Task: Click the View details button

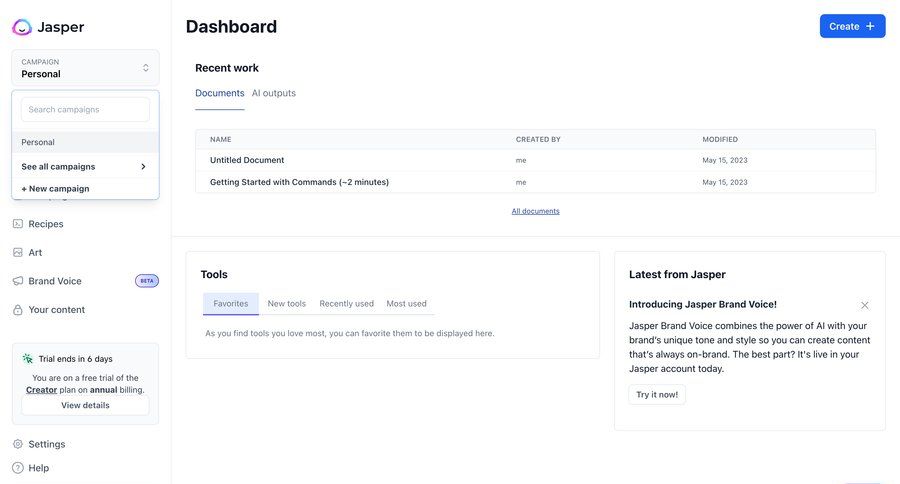Action: click(x=85, y=405)
